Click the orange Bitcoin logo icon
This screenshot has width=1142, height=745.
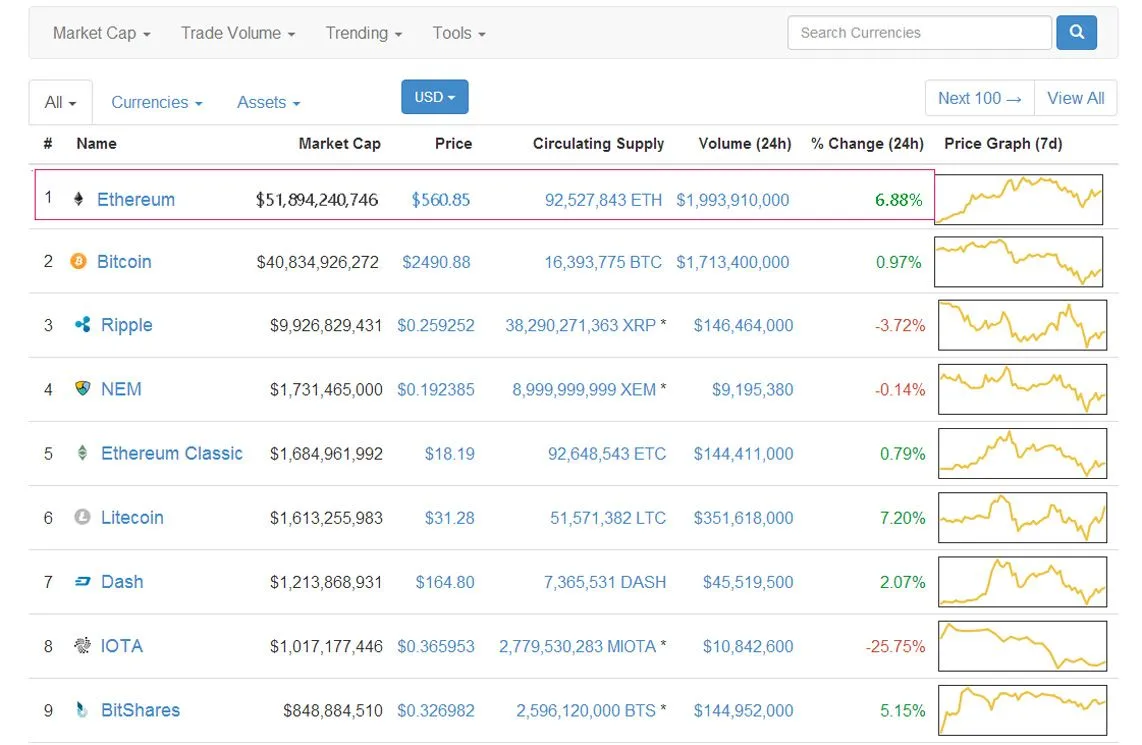pyautogui.click(x=79, y=261)
